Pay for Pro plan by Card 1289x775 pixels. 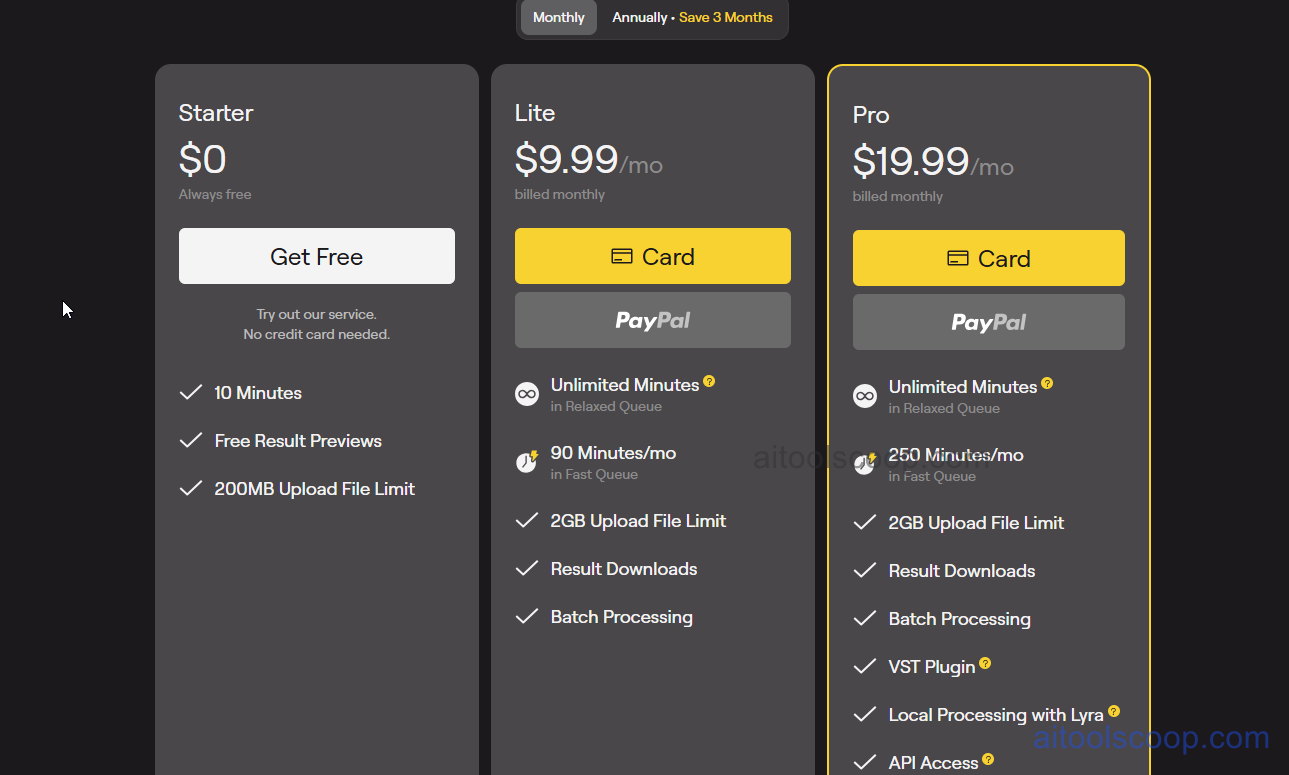989,258
